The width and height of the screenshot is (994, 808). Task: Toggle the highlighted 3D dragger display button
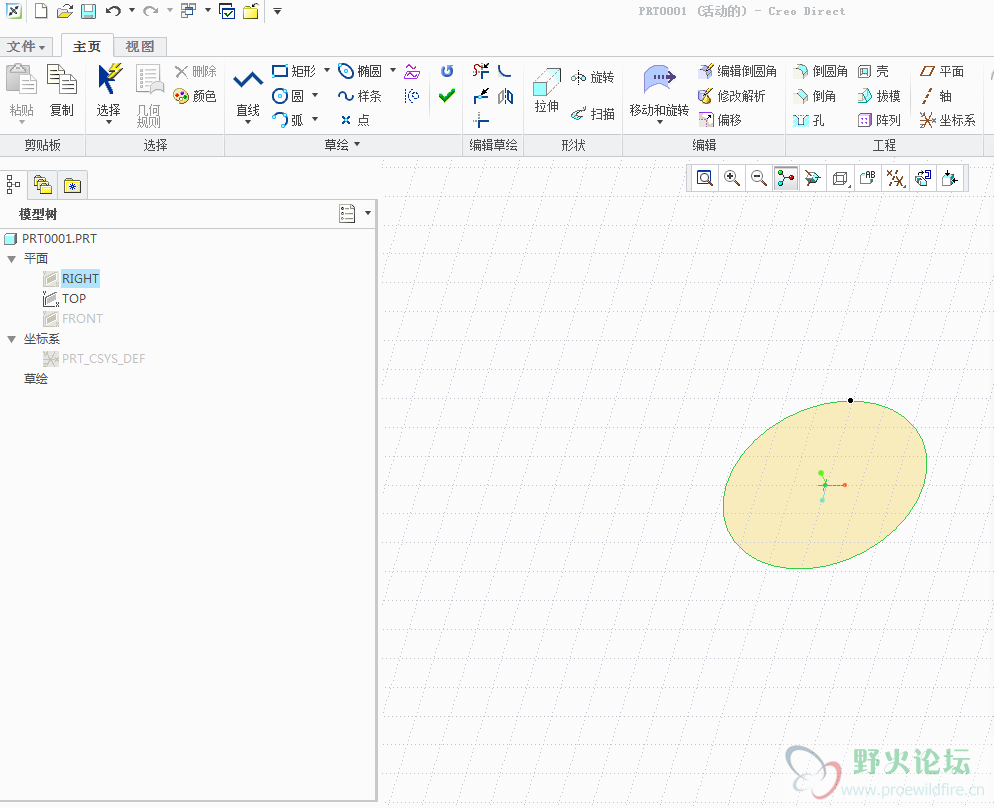pos(785,178)
